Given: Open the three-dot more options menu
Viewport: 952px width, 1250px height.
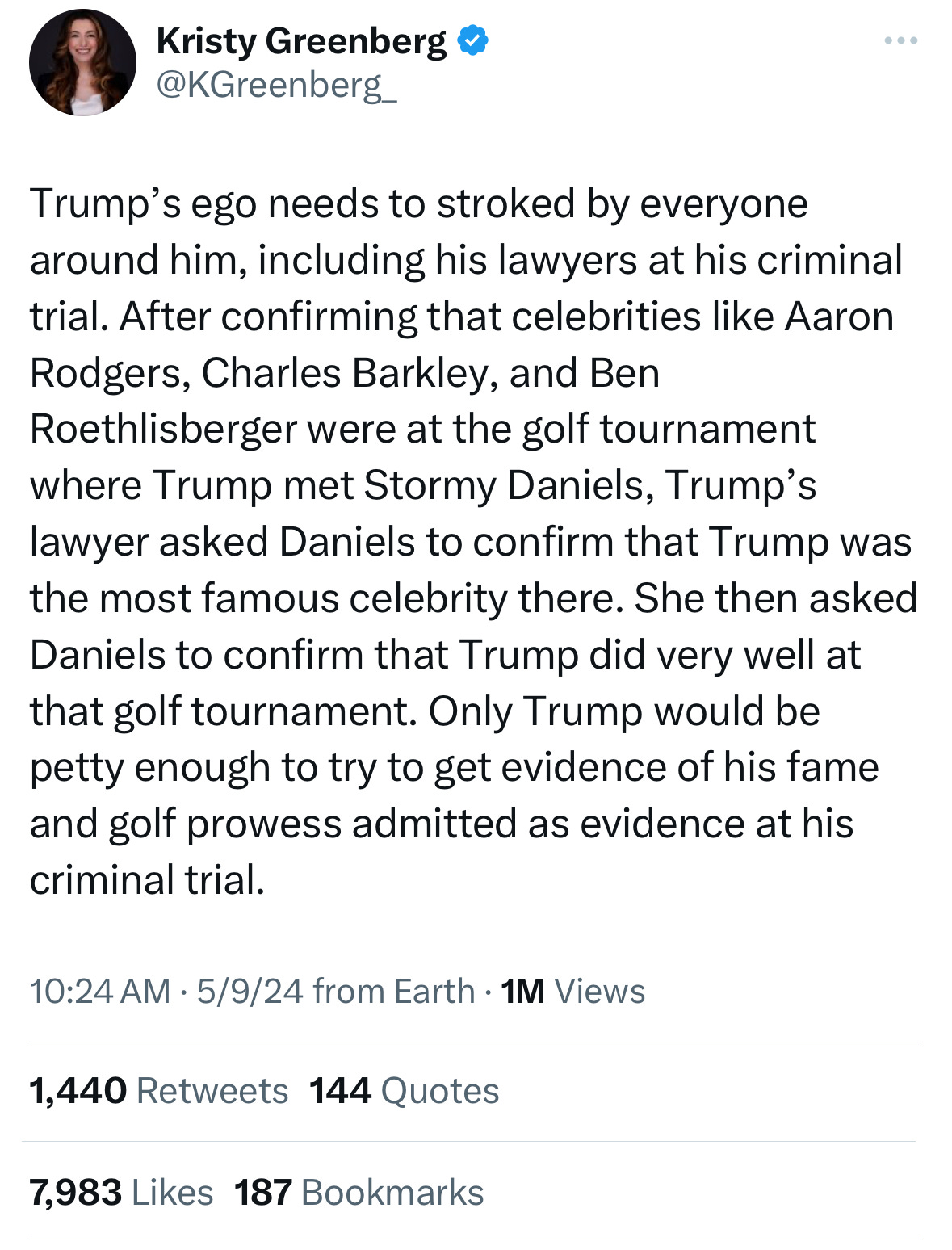Looking at the screenshot, I should coord(900,40).
